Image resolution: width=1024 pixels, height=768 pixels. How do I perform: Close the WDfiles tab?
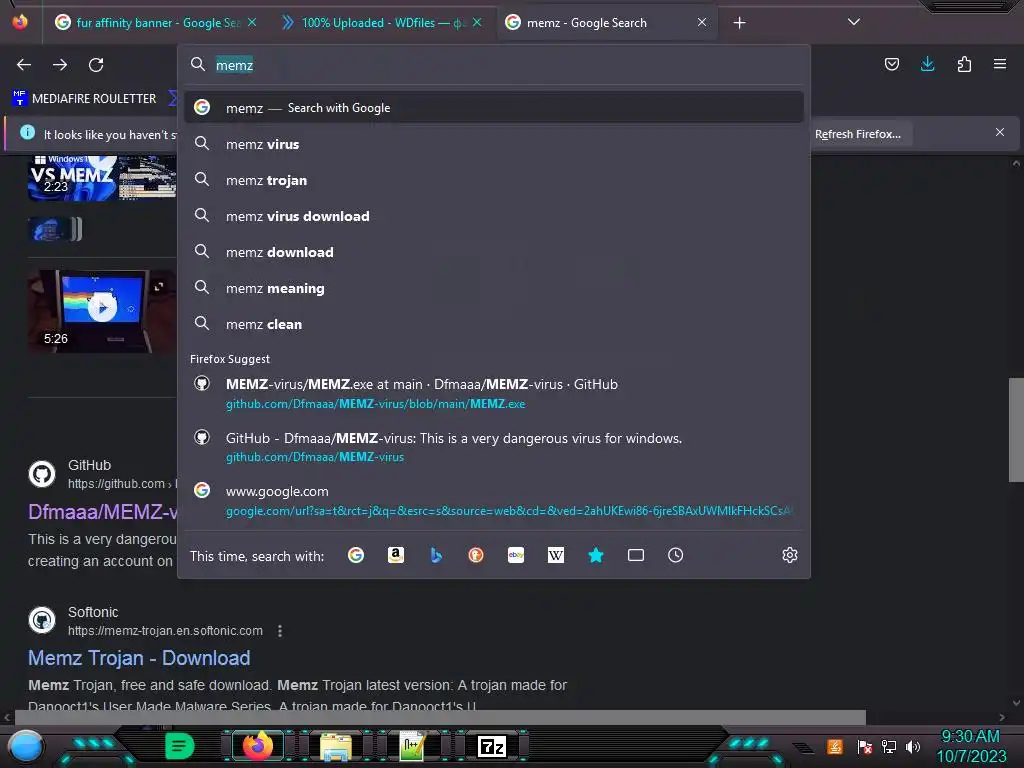[x=477, y=22]
